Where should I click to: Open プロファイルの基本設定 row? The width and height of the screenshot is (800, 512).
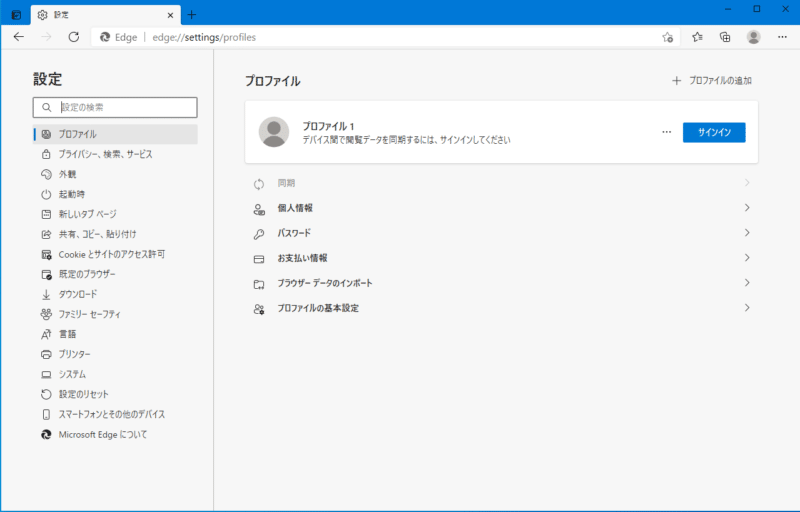[502, 308]
